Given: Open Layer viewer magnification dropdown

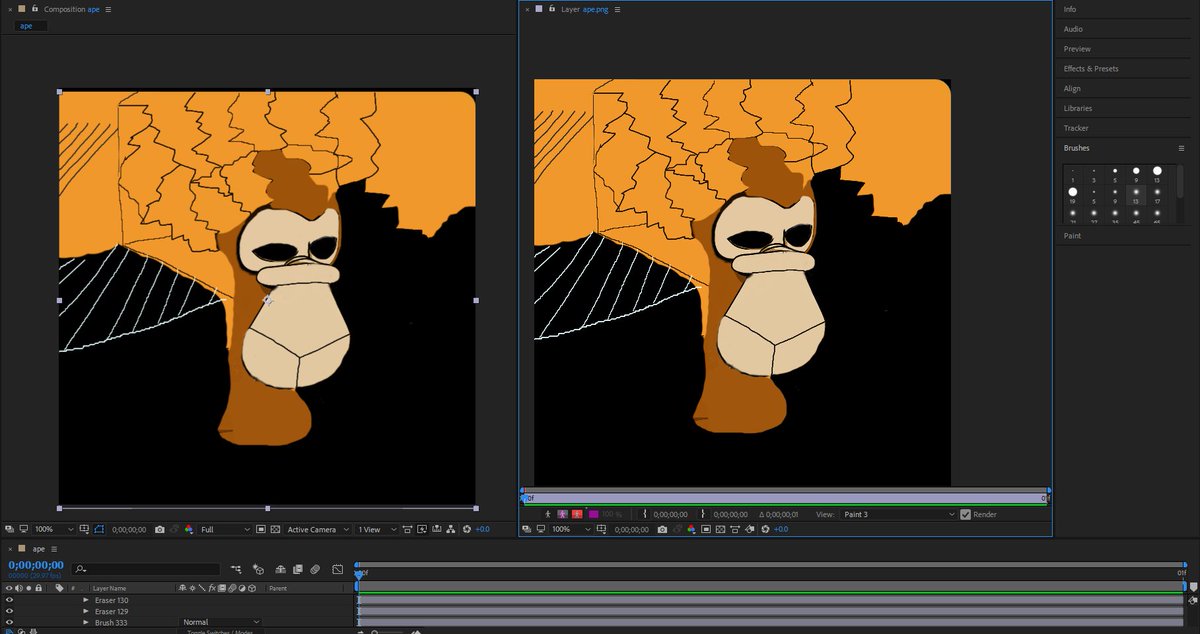Looking at the screenshot, I should pos(573,530).
